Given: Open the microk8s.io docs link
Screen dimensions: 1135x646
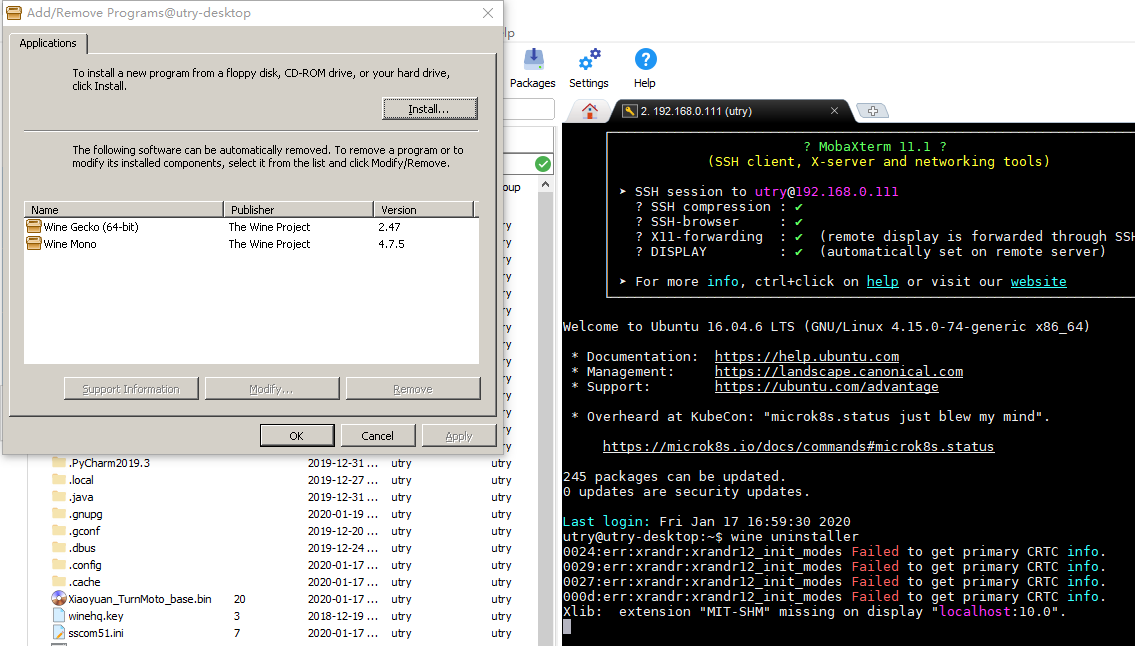Looking at the screenshot, I should tap(798, 447).
